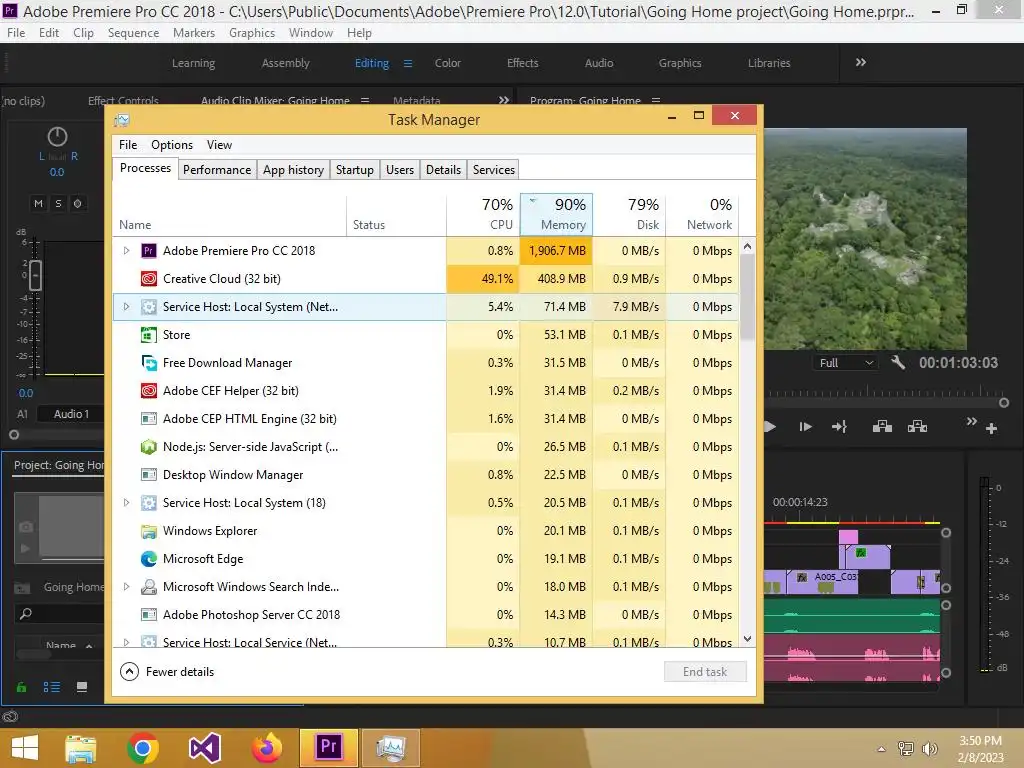Collapse Task Manager via Fewer details
The width and height of the screenshot is (1024, 768).
(167, 672)
